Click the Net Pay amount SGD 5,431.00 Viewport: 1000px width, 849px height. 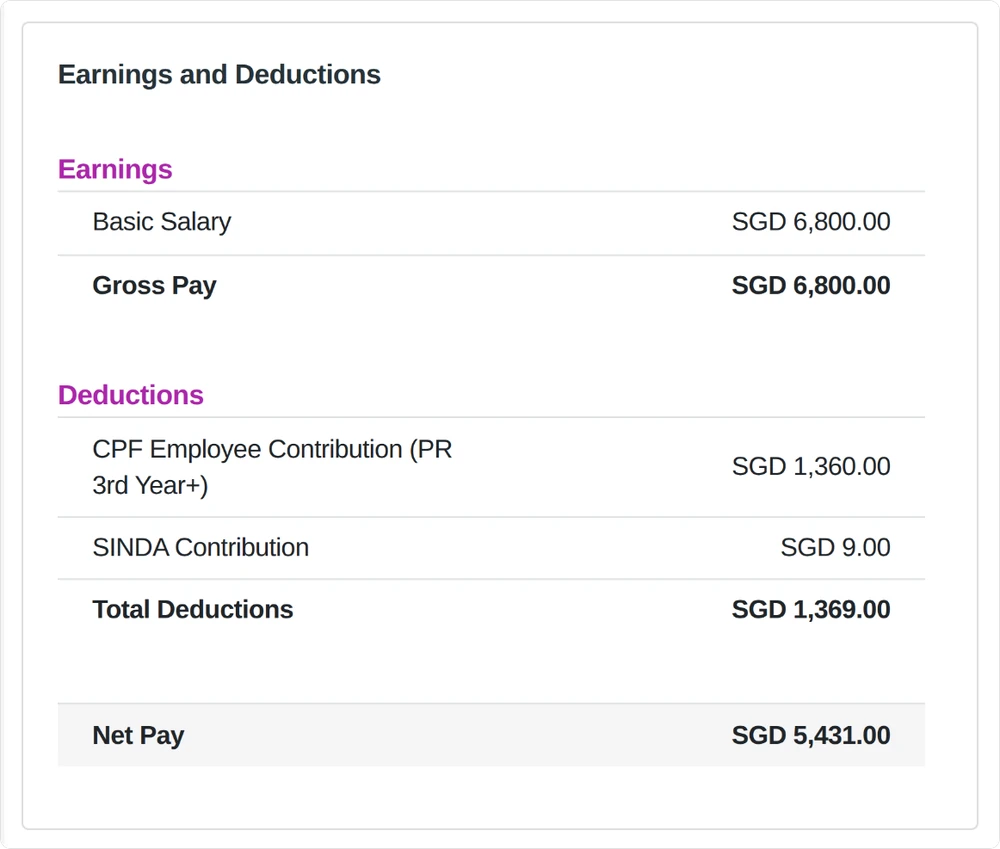click(811, 735)
